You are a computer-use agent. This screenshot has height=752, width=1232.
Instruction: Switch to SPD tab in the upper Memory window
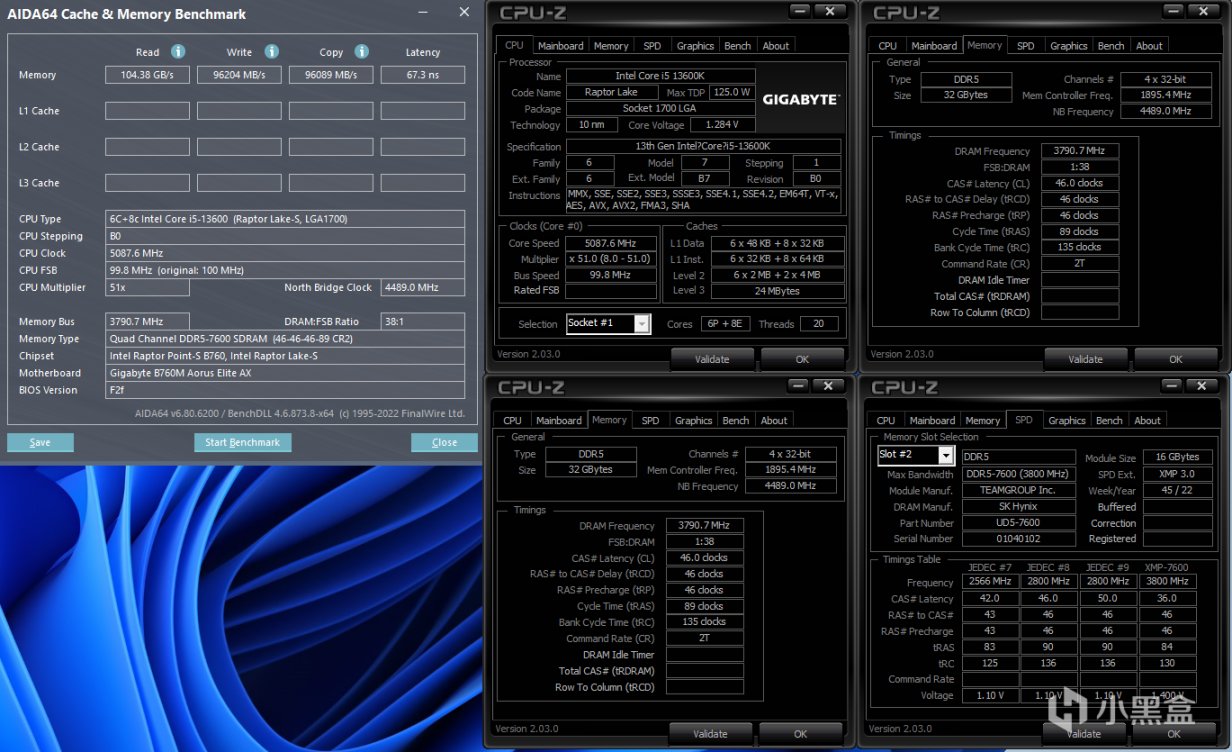coord(1026,46)
